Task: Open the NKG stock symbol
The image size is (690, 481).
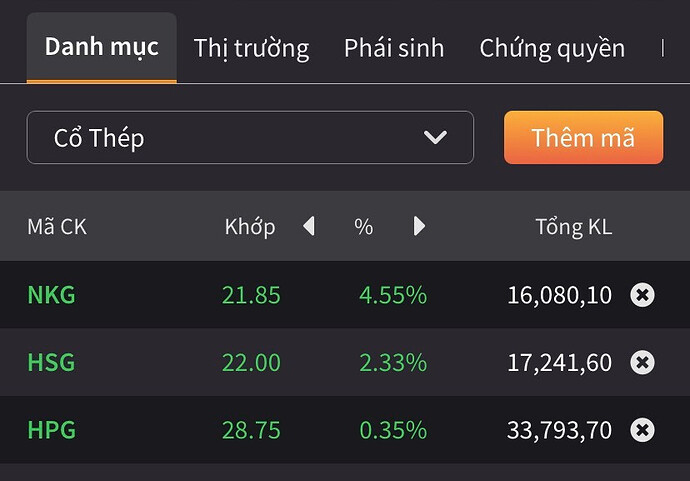Action: [51, 295]
